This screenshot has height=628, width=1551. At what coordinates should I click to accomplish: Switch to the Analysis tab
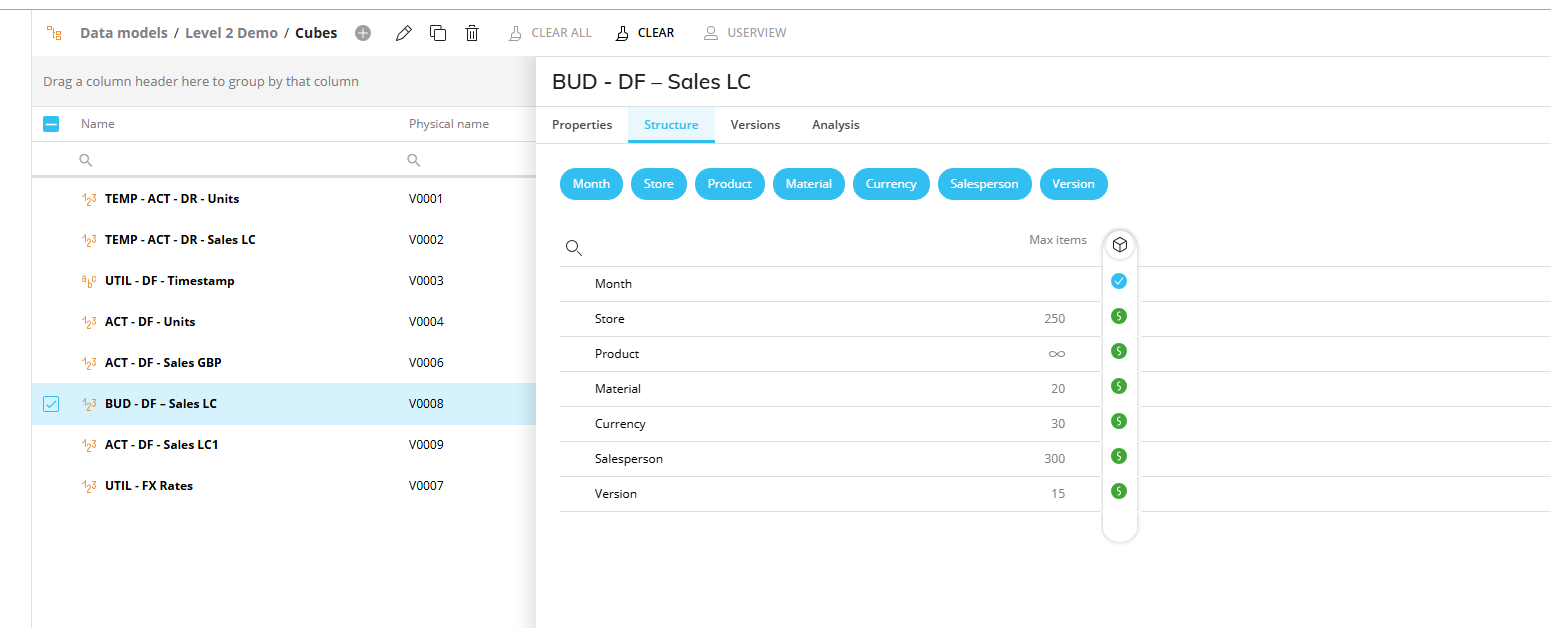[836, 125]
